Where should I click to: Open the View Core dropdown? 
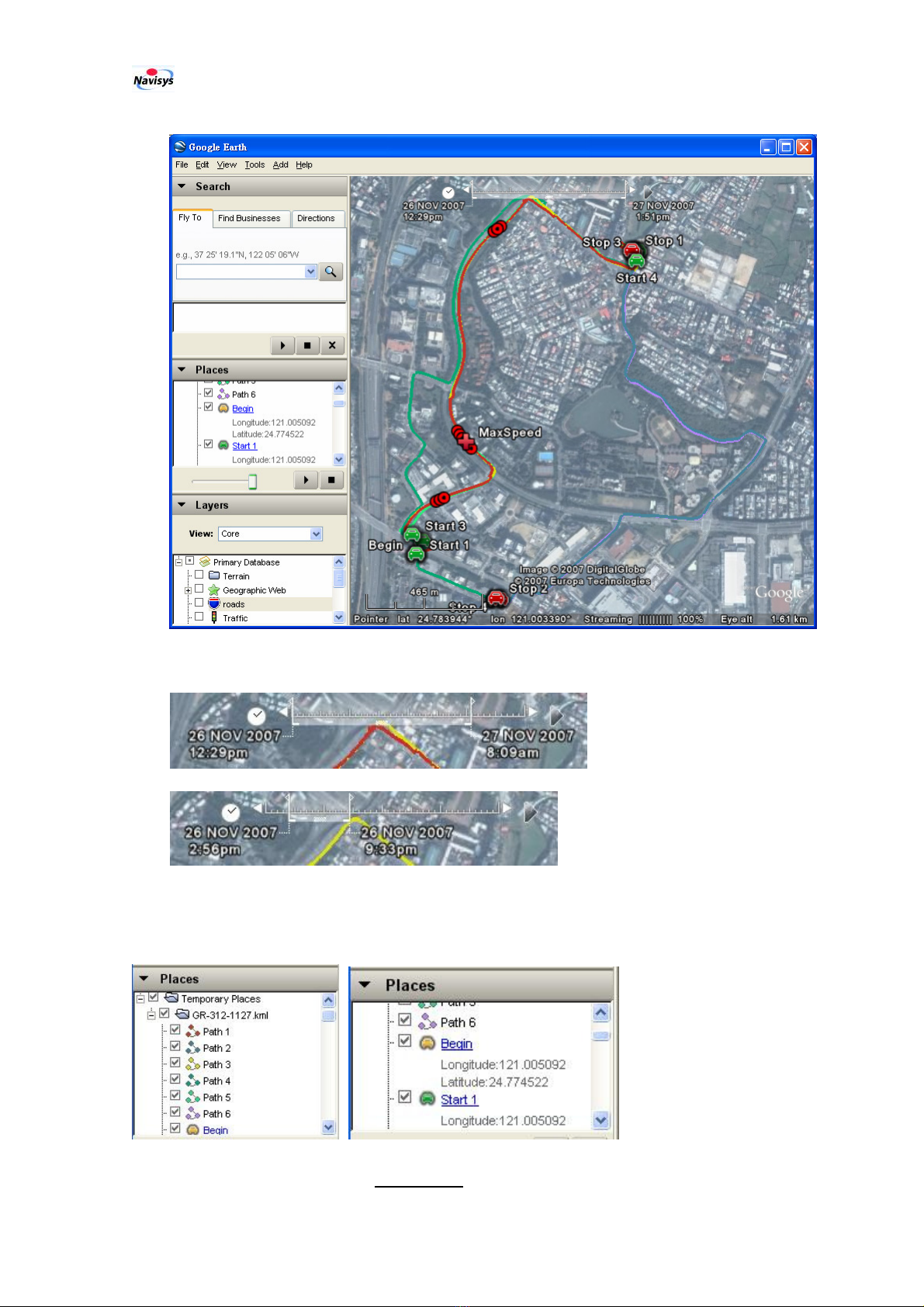[316, 534]
